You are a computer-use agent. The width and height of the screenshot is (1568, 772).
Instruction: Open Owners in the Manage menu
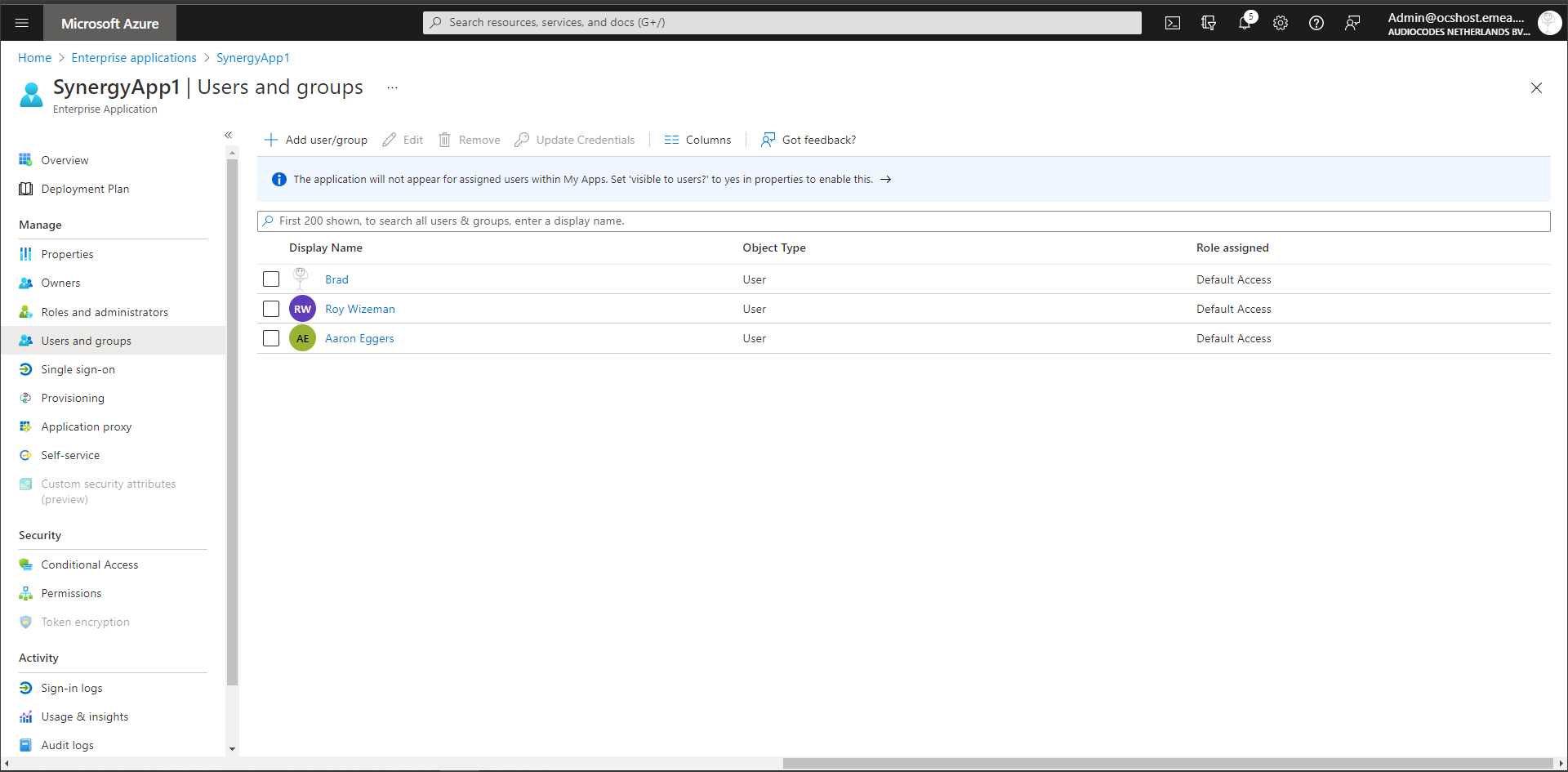(x=60, y=283)
